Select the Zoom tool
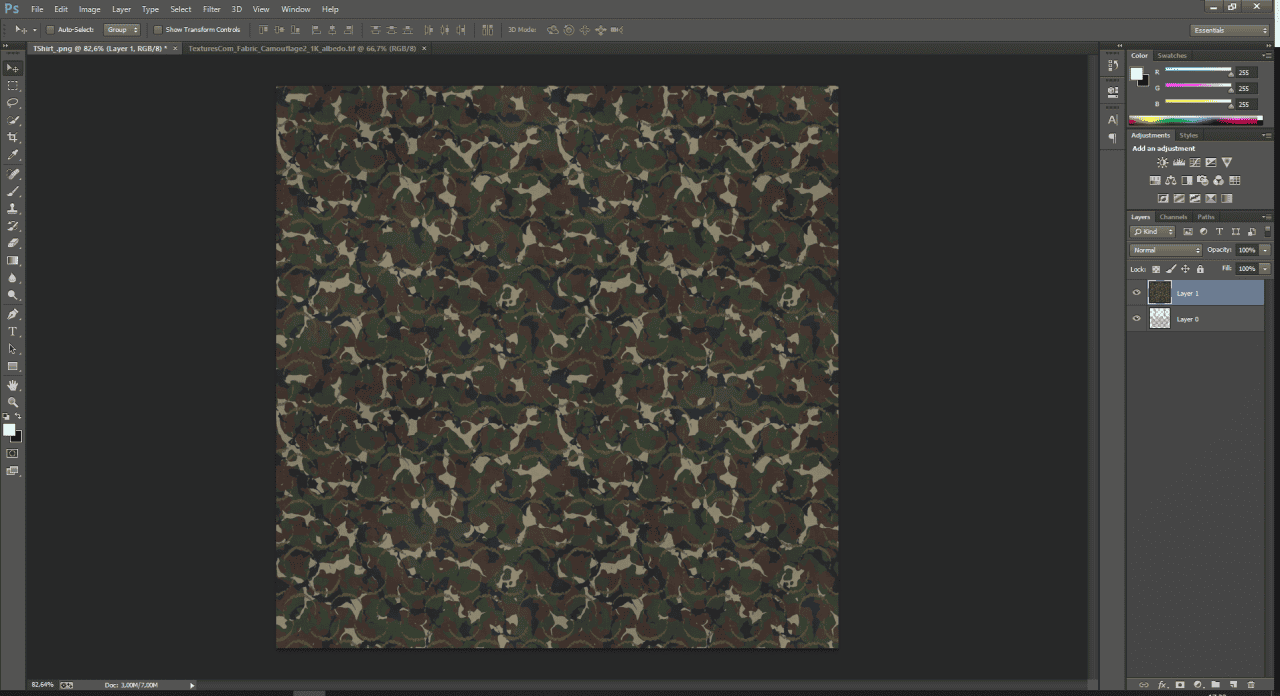 pos(13,401)
